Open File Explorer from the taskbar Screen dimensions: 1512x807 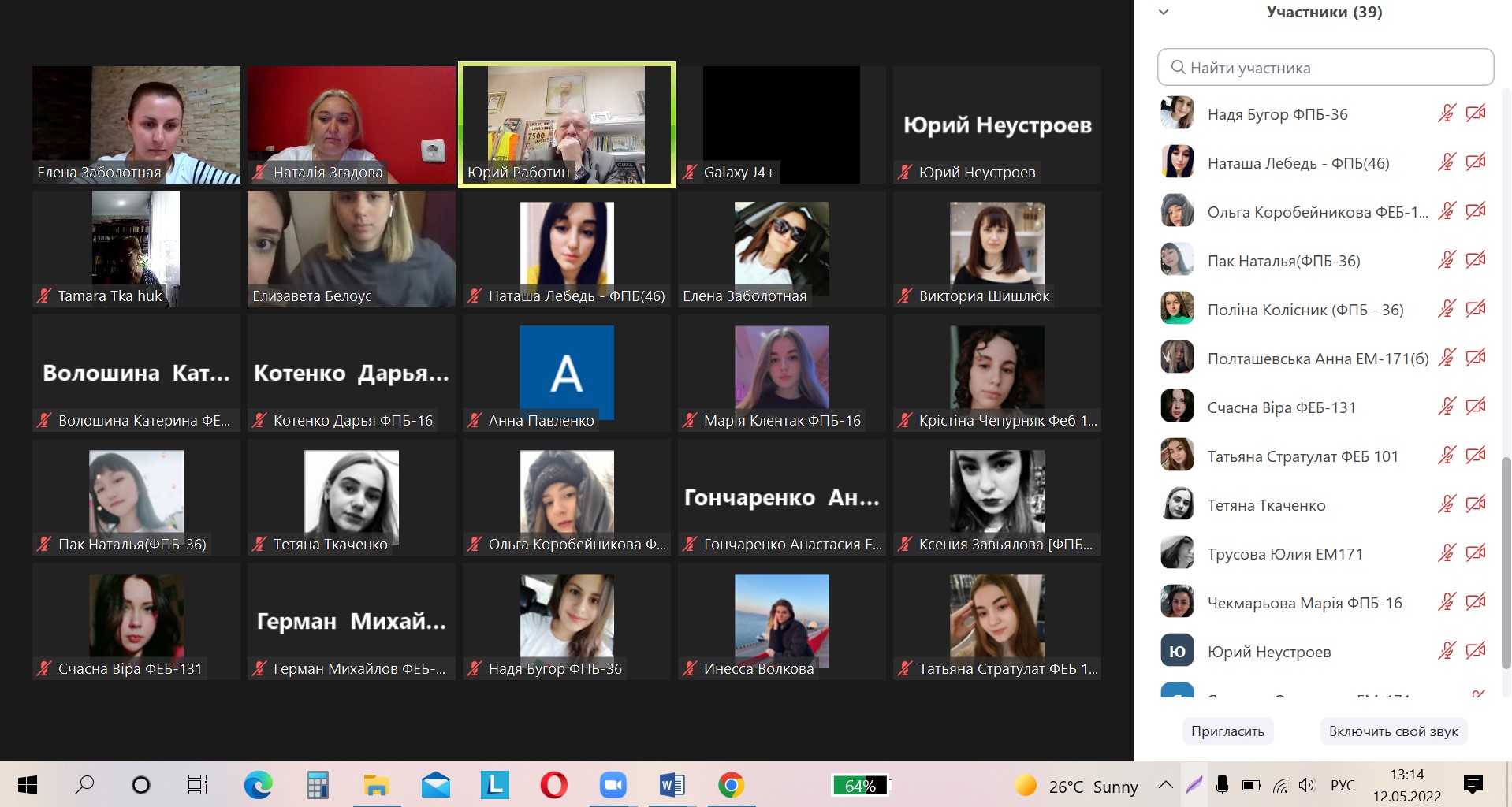coord(376,785)
